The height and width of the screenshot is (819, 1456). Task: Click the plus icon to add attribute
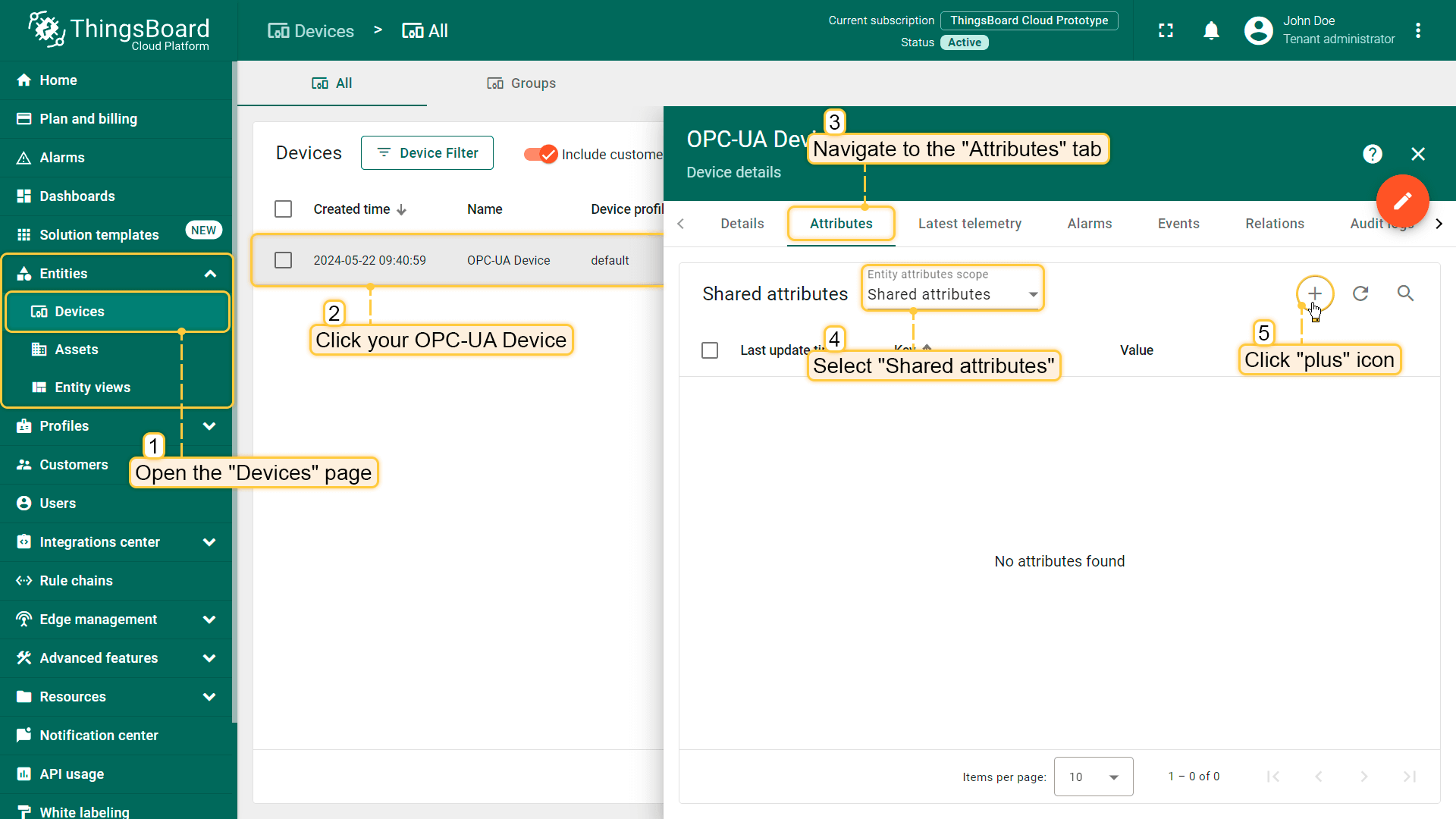1314,293
